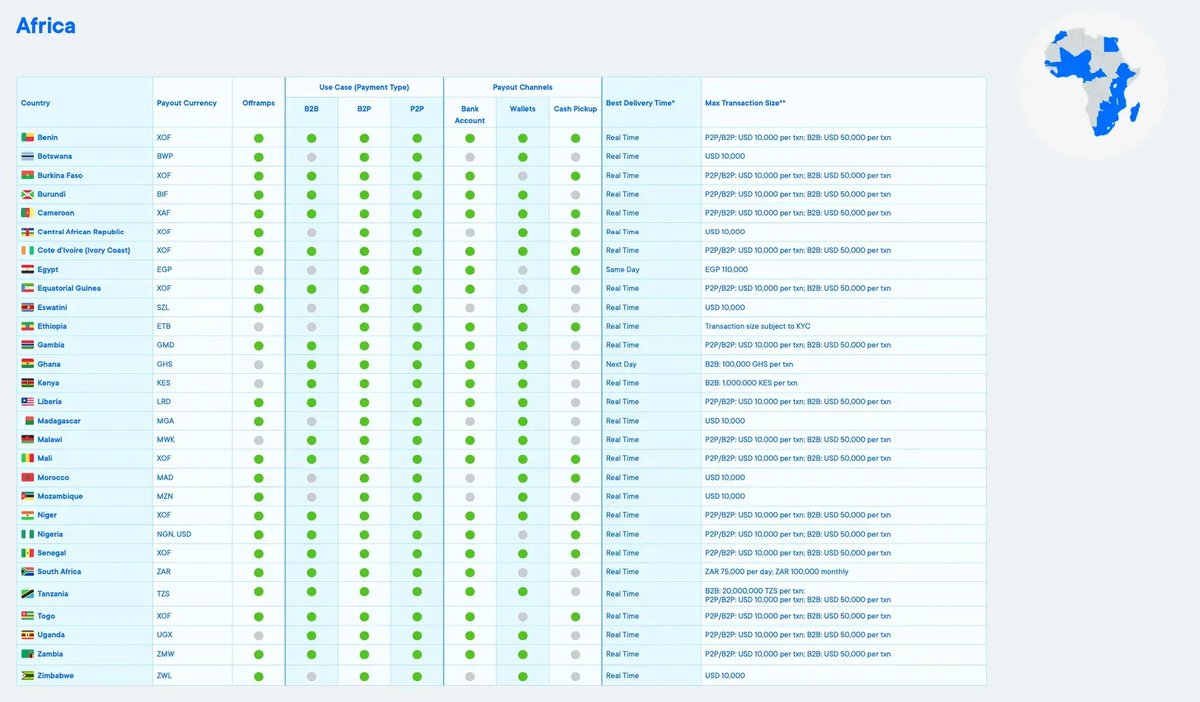Screen dimensions: 1200x702
Task: Select the Payout Channels header group
Action: click(522, 87)
